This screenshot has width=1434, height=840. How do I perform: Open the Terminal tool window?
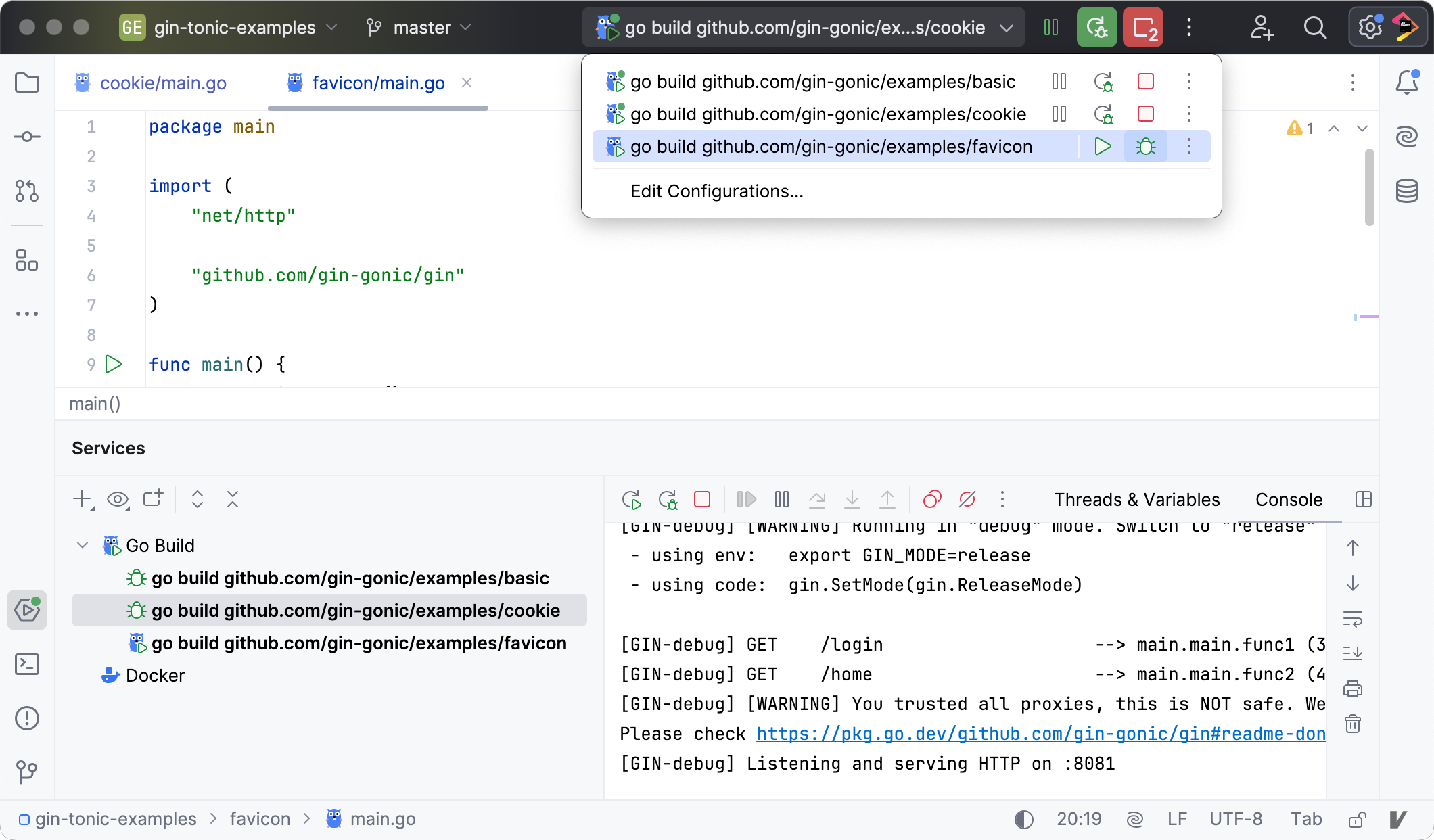pyautogui.click(x=27, y=664)
